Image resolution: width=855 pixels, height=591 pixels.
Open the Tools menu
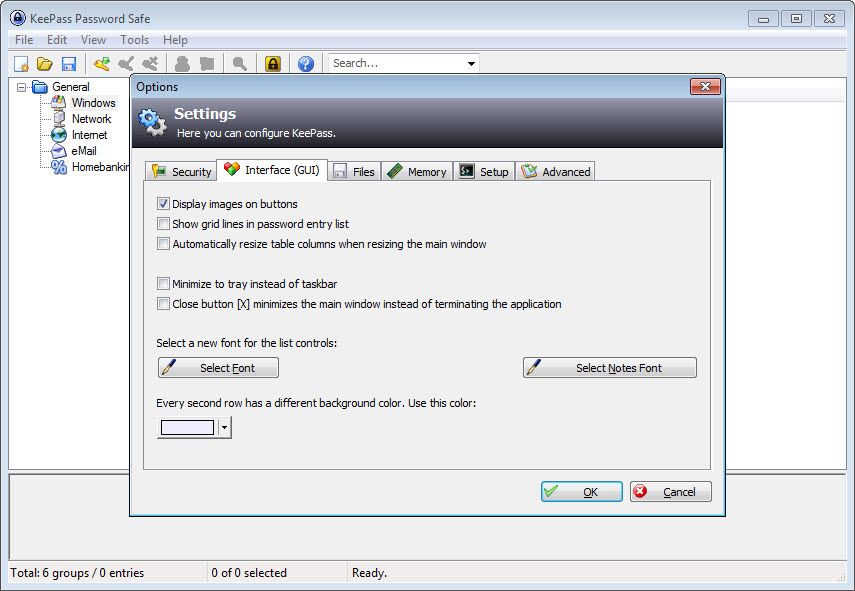pos(135,40)
